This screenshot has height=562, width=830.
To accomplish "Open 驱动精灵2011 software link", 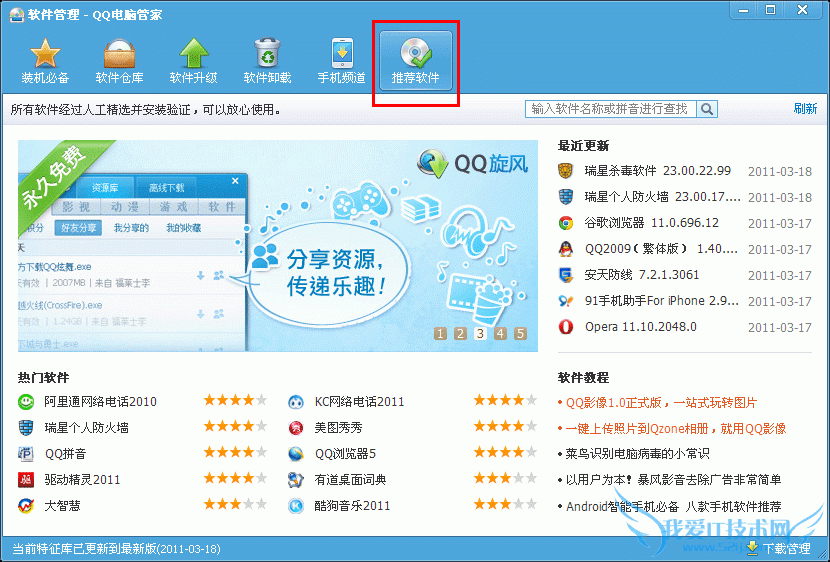I will (82, 479).
